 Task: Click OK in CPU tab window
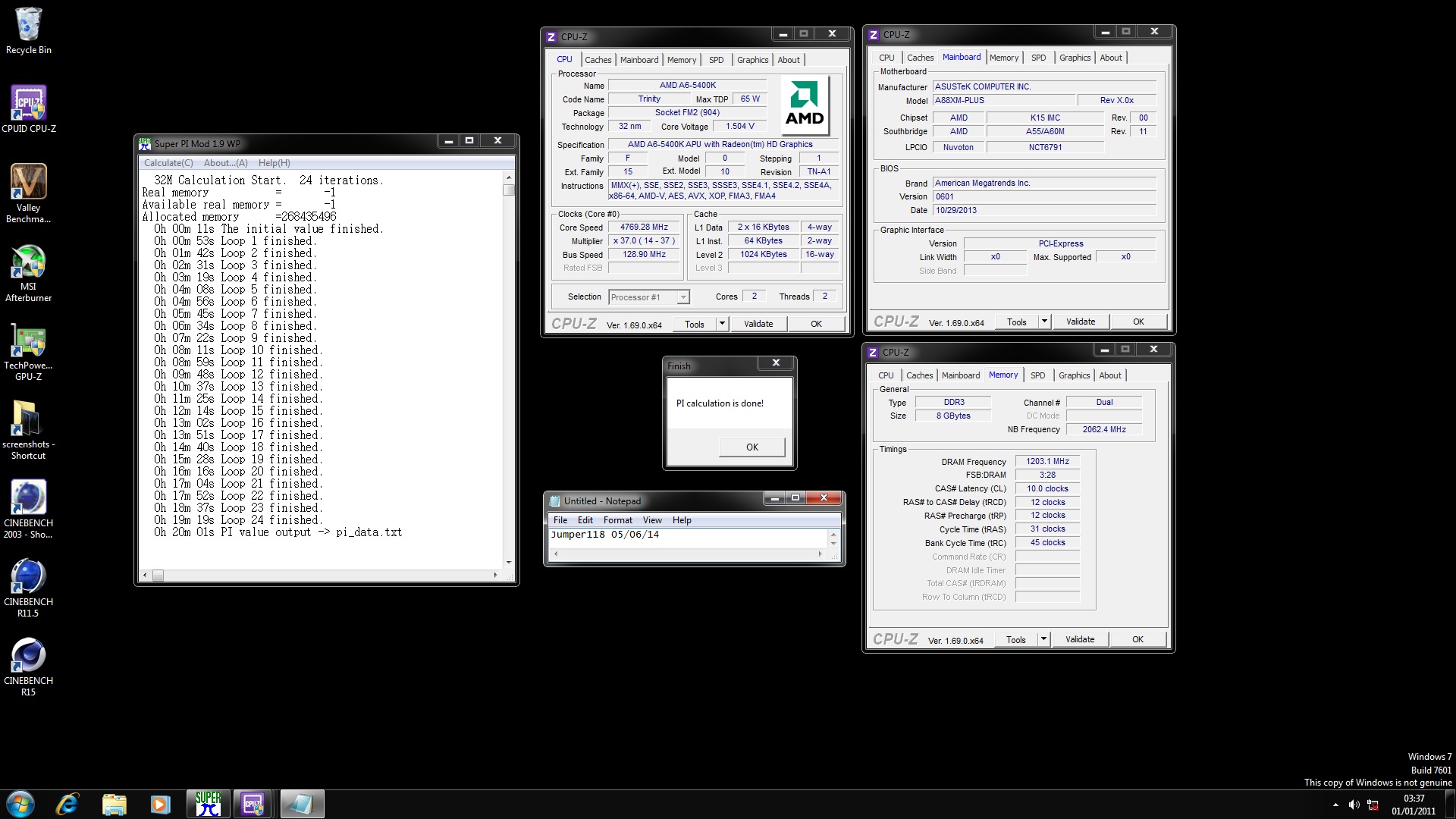pos(816,324)
